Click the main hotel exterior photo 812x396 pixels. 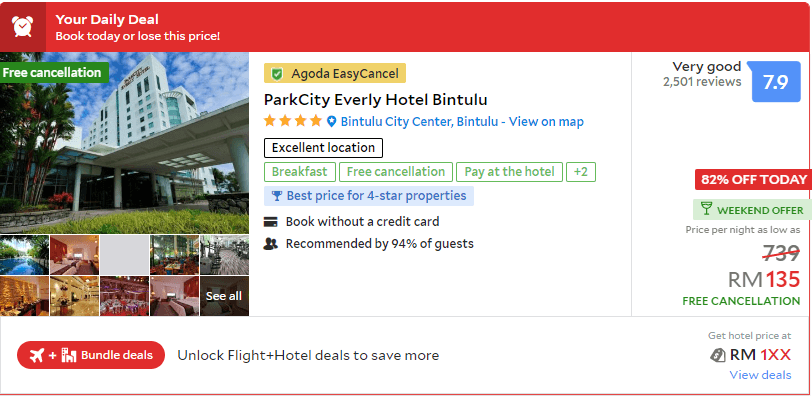click(x=124, y=143)
